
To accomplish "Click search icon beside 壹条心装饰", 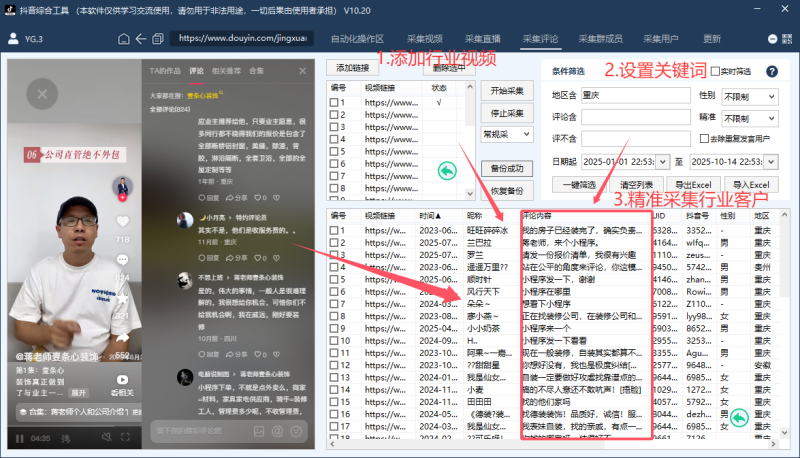I will point(221,94).
